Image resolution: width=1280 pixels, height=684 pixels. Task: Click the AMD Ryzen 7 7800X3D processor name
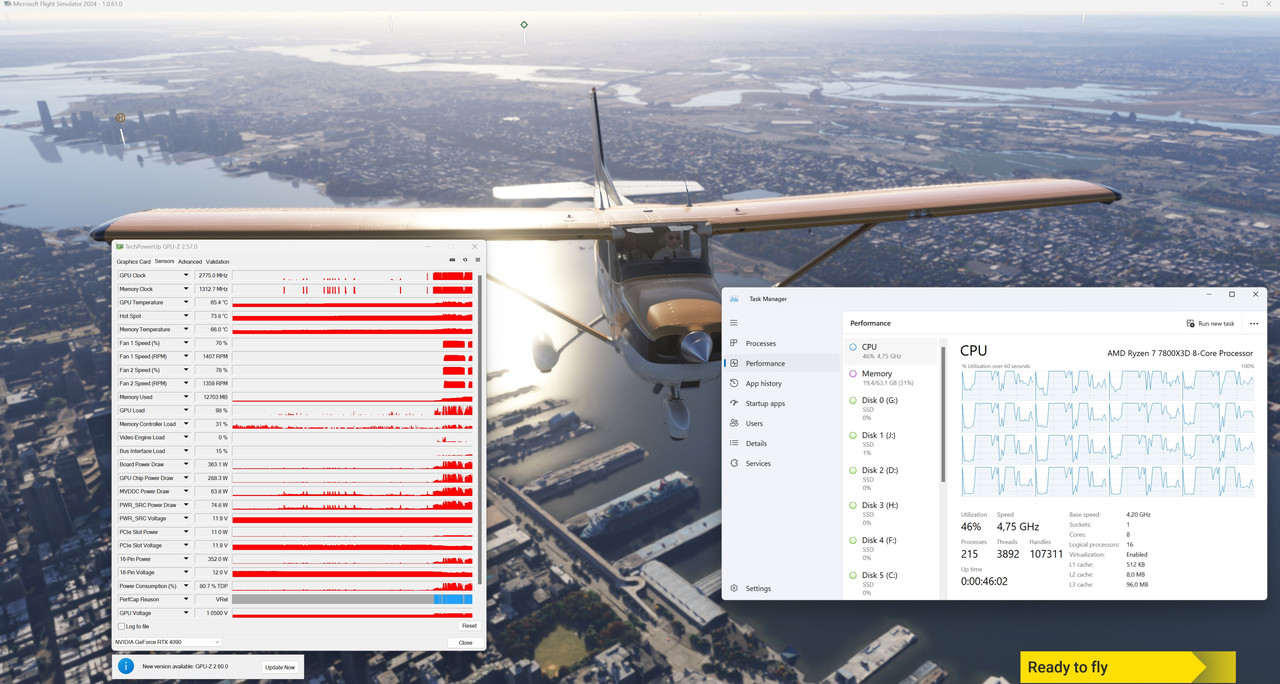tap(1180, 353)
